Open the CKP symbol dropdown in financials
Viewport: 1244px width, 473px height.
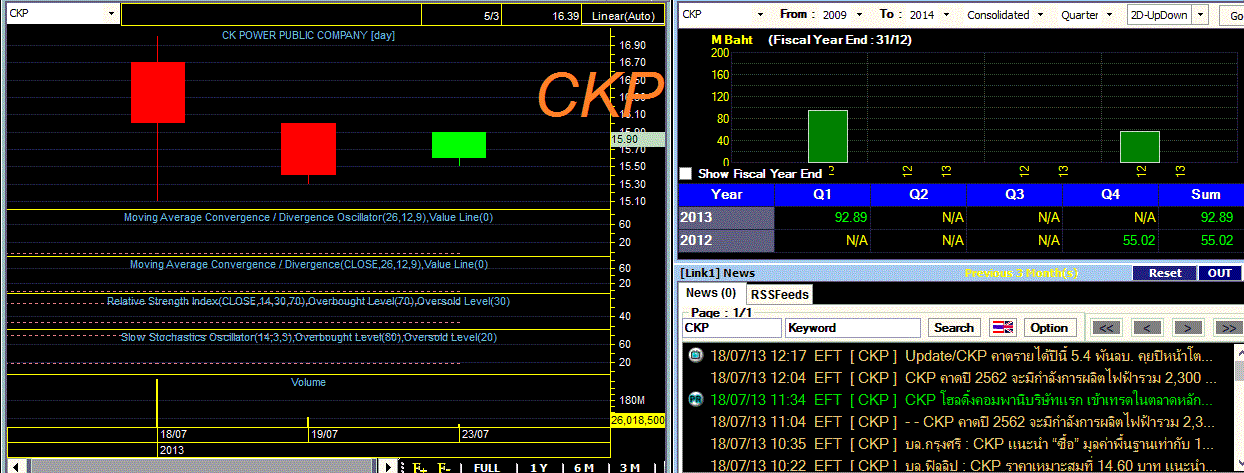(761, 15)
